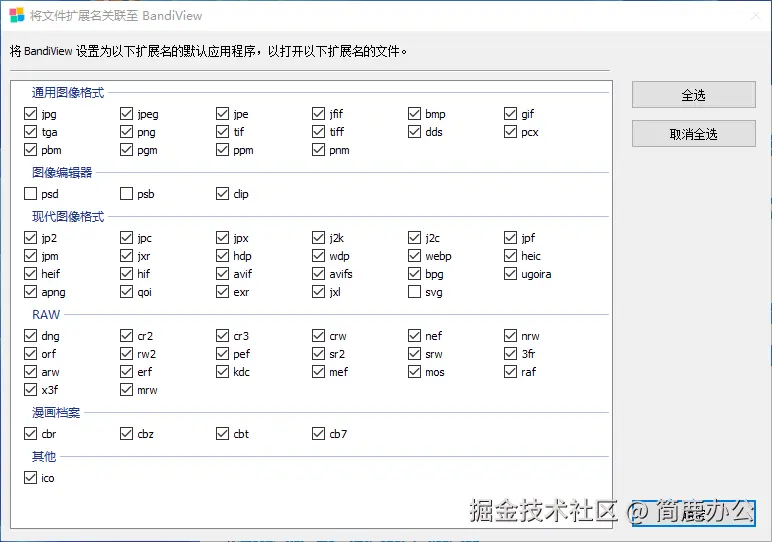Uncheck the clip checkbox

[x=223, y=193]
